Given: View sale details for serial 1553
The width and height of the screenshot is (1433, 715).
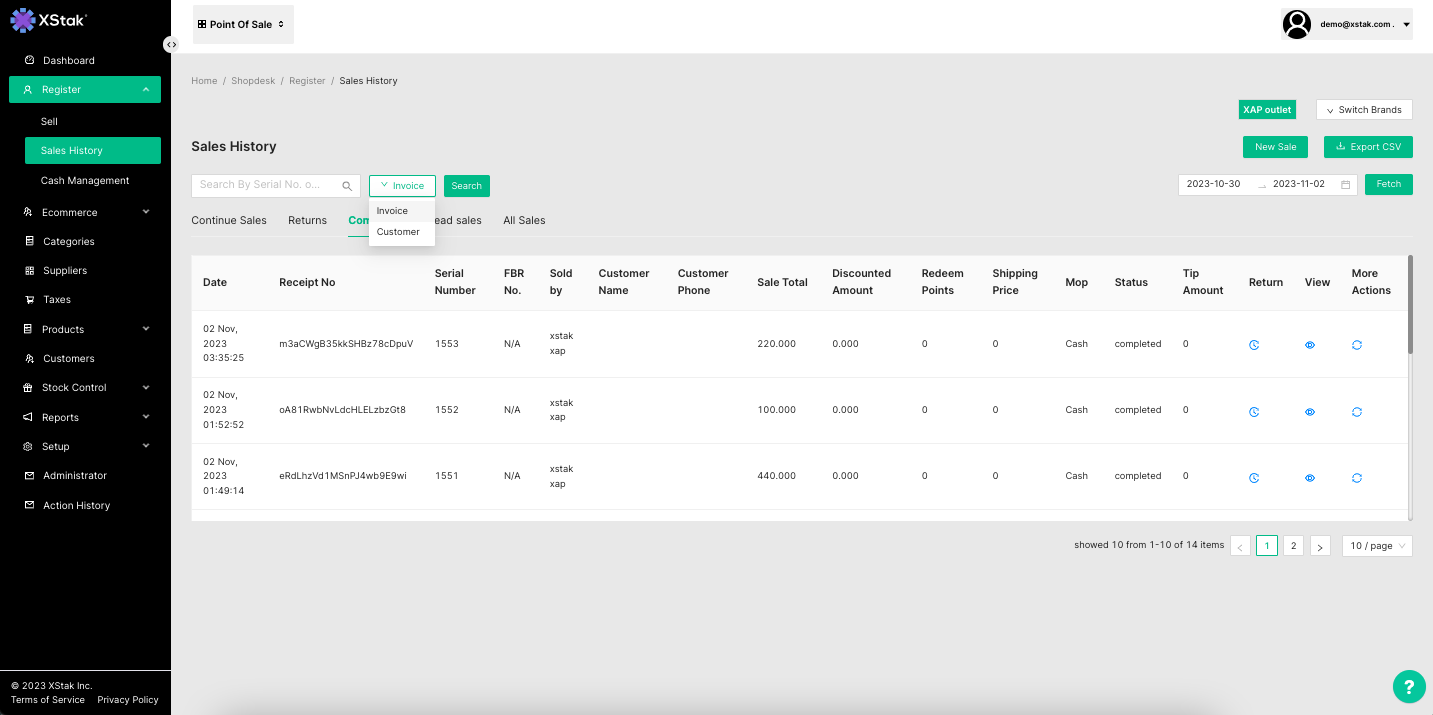Looking at the screenshot, I should pos(1310,345).
